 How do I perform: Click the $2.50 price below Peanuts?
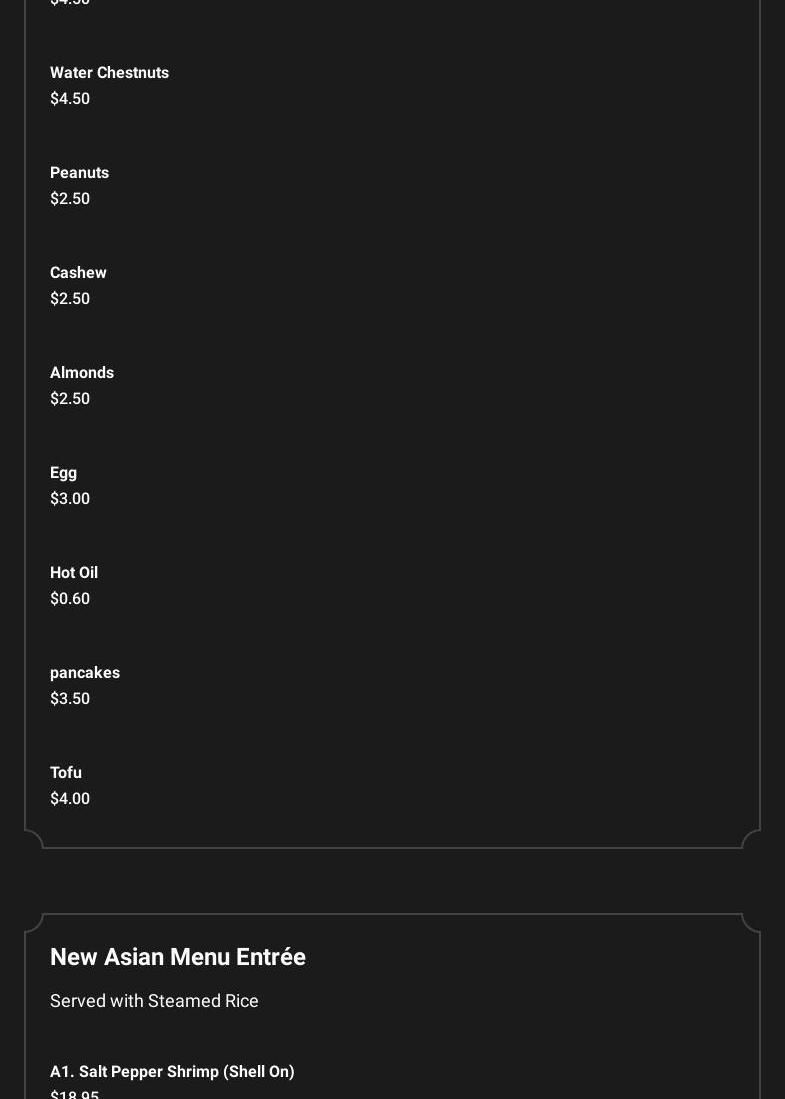click(70, 199)
